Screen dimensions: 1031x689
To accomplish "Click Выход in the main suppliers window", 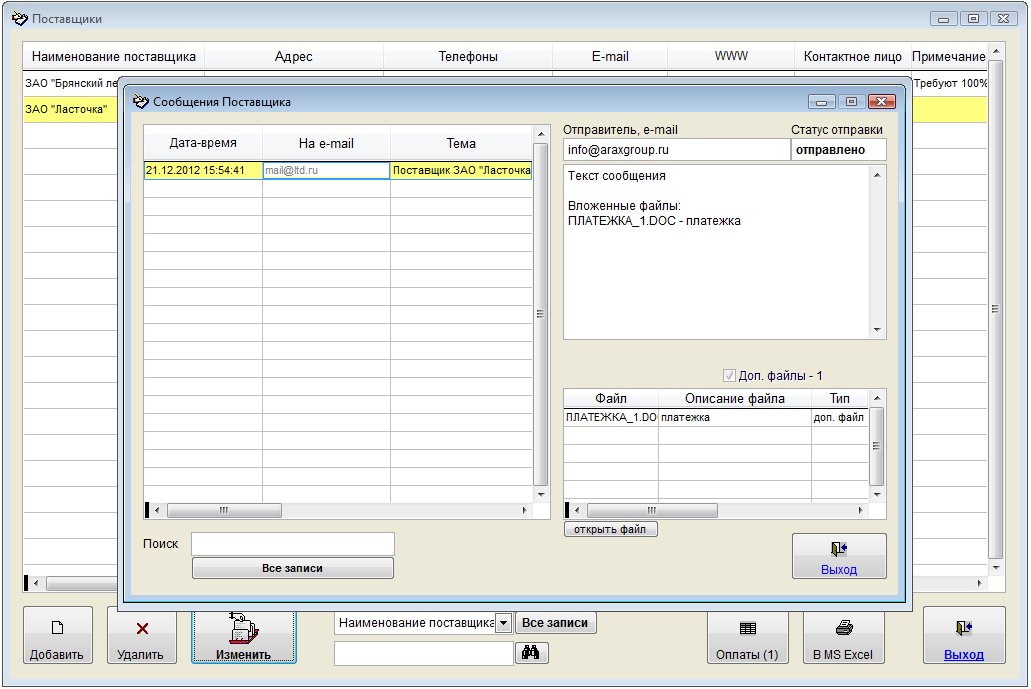I will [x=963, y=635].
